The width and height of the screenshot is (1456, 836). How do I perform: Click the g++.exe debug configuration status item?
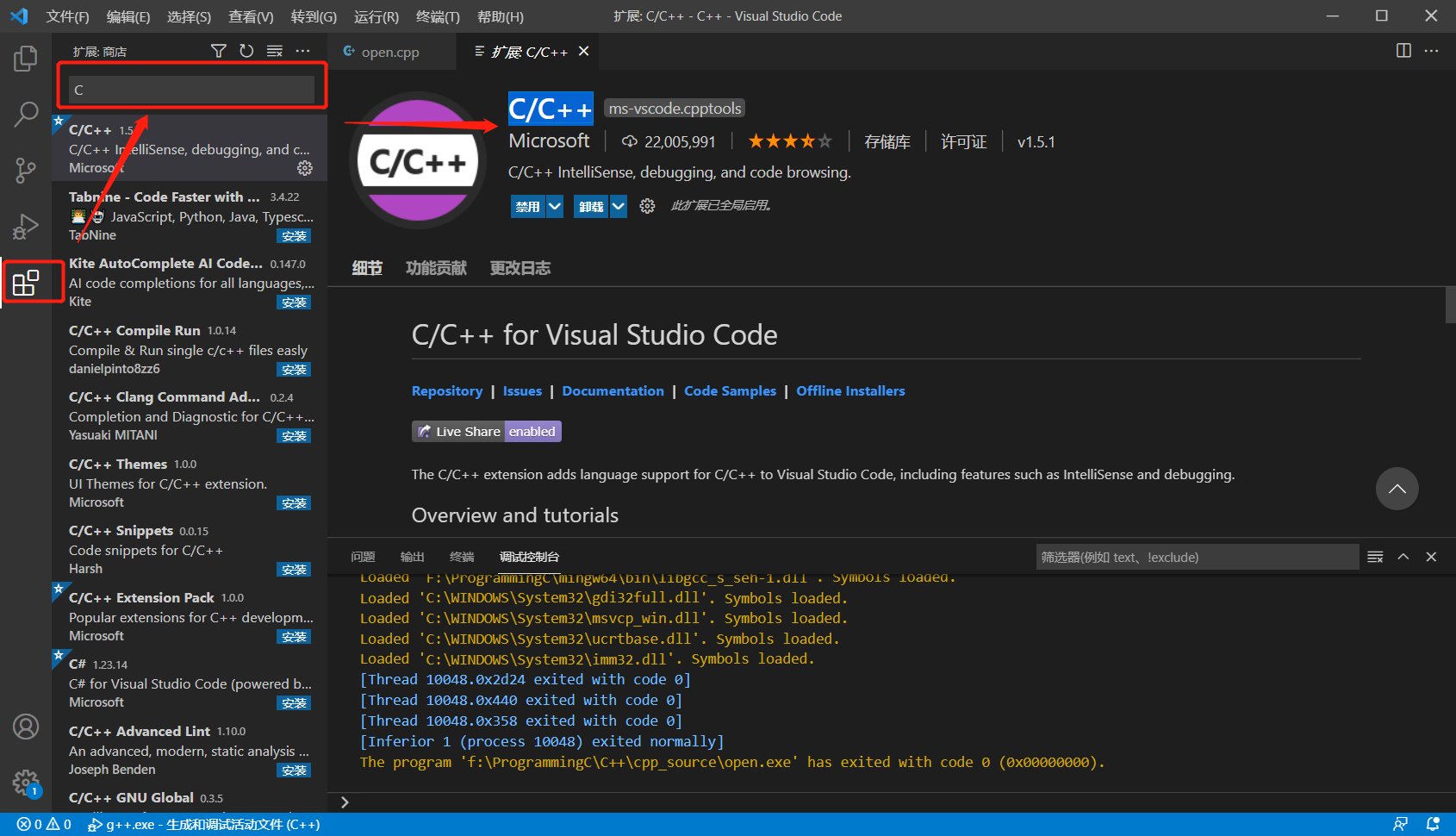point(204,825)
